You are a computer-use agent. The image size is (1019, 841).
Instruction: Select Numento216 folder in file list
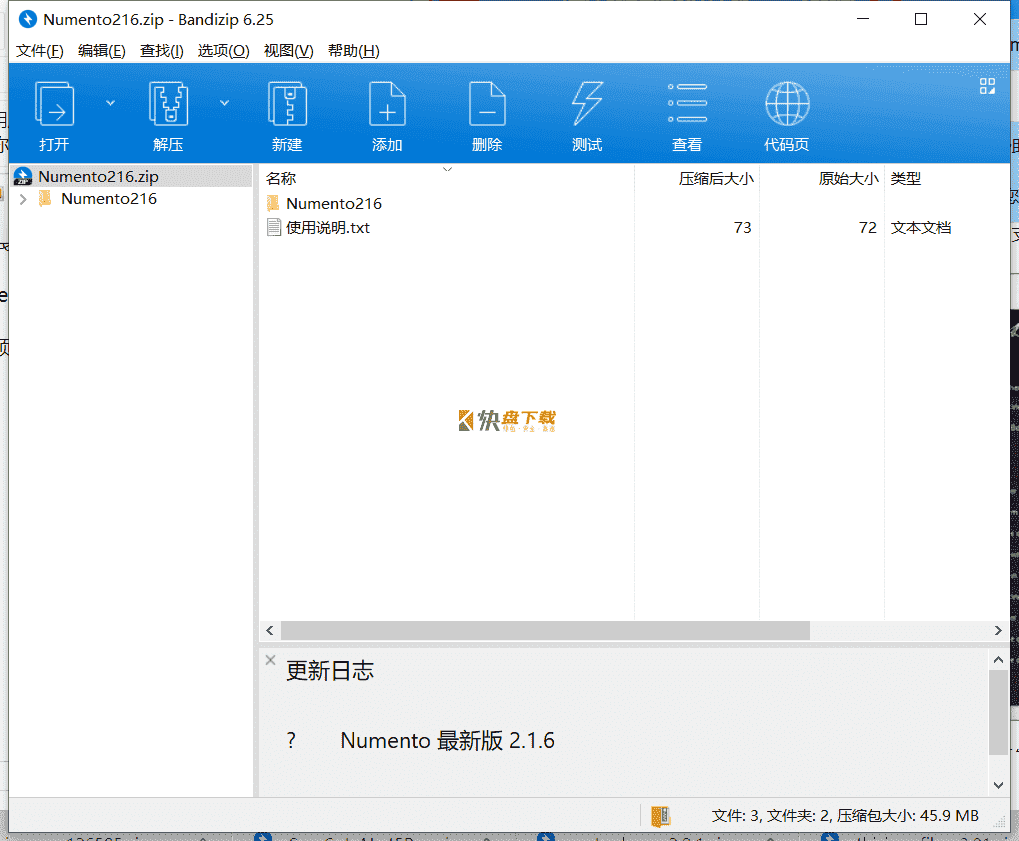point(333,203)
